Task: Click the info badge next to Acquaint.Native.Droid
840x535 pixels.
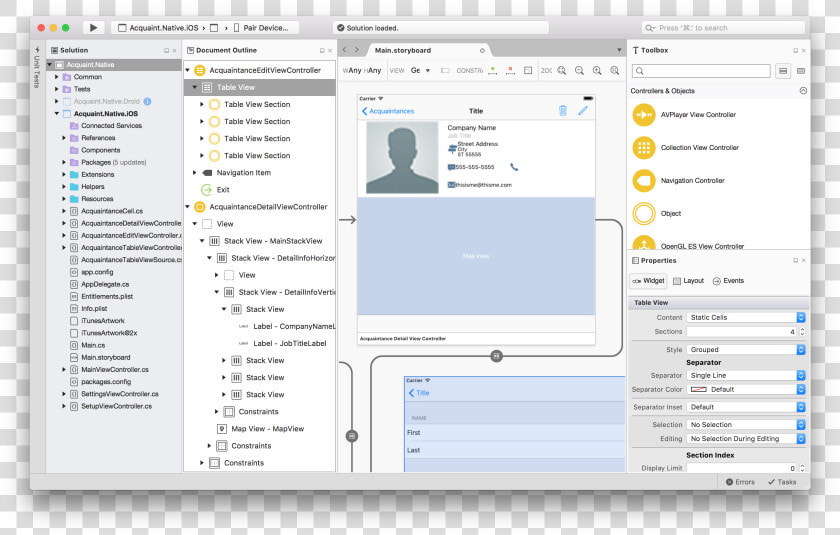Action: 147,101
